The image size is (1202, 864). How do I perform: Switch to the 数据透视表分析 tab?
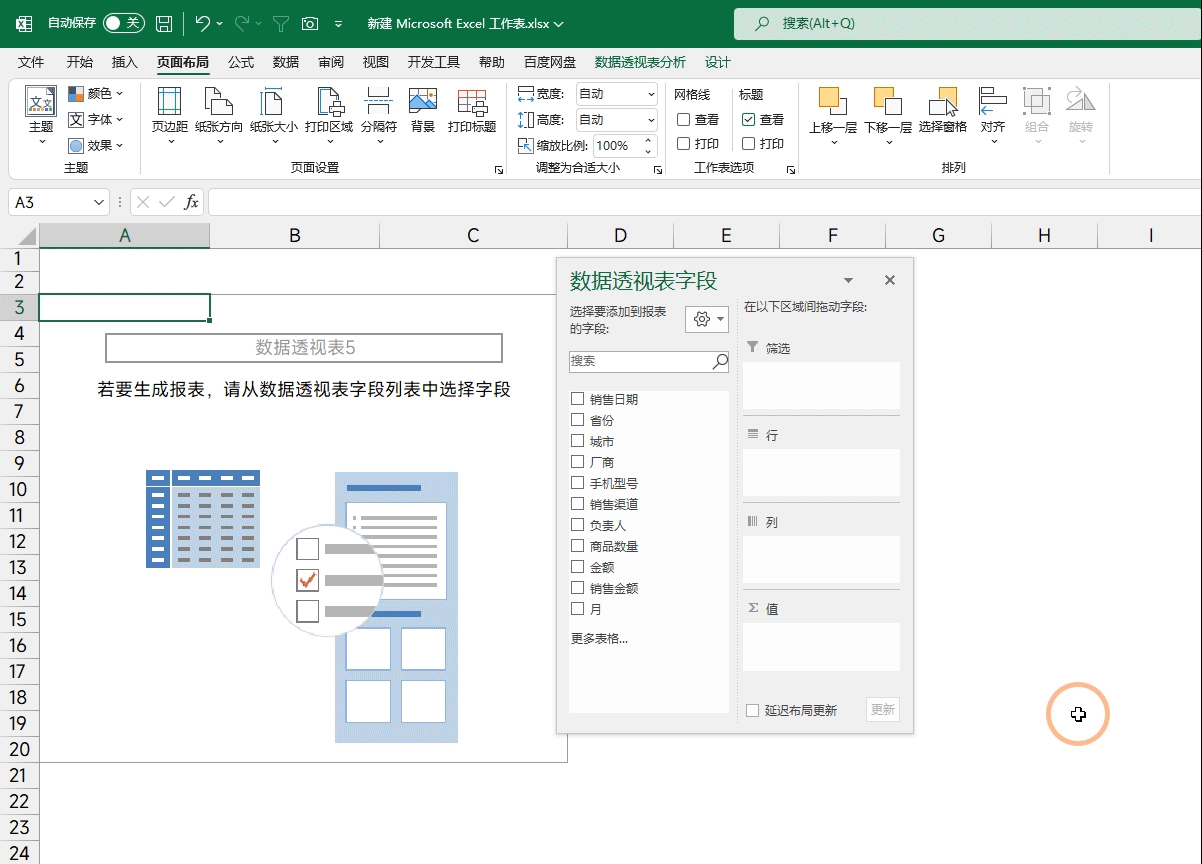pyautogui.click(x=640, y=62)
